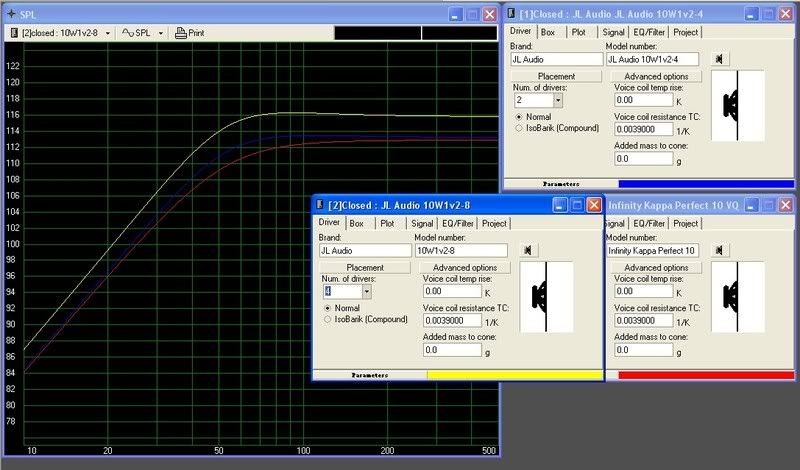
Task: Click red color bar in Infinity Kappa window
Action: (706, 375)
